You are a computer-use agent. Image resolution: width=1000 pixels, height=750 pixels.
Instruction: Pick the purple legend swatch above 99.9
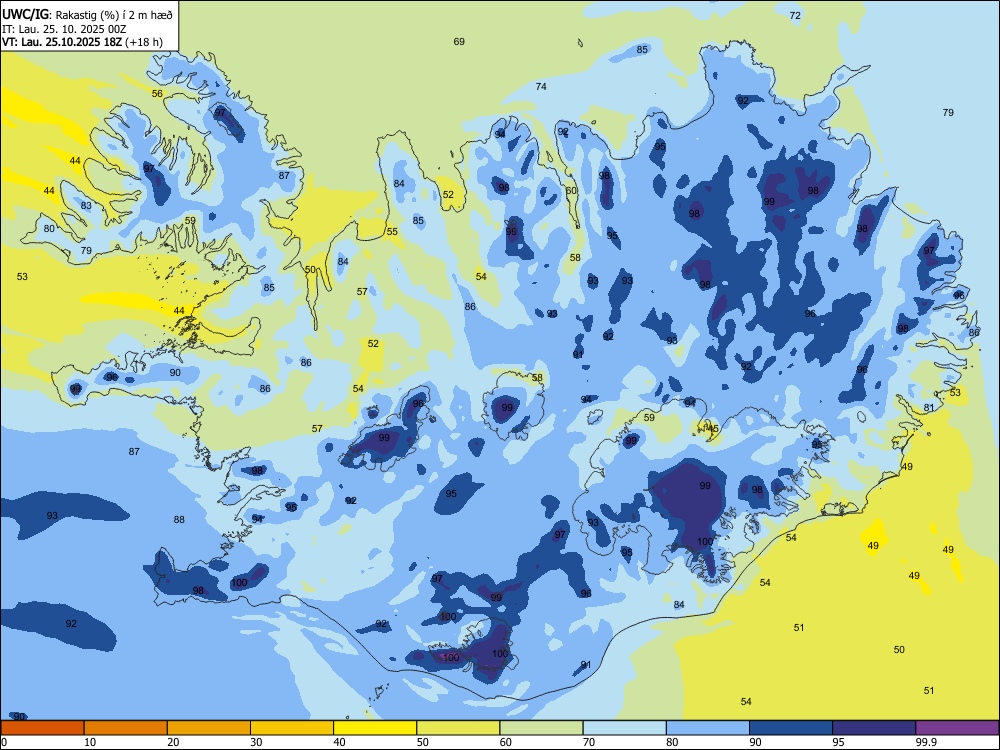click(957, 728)
